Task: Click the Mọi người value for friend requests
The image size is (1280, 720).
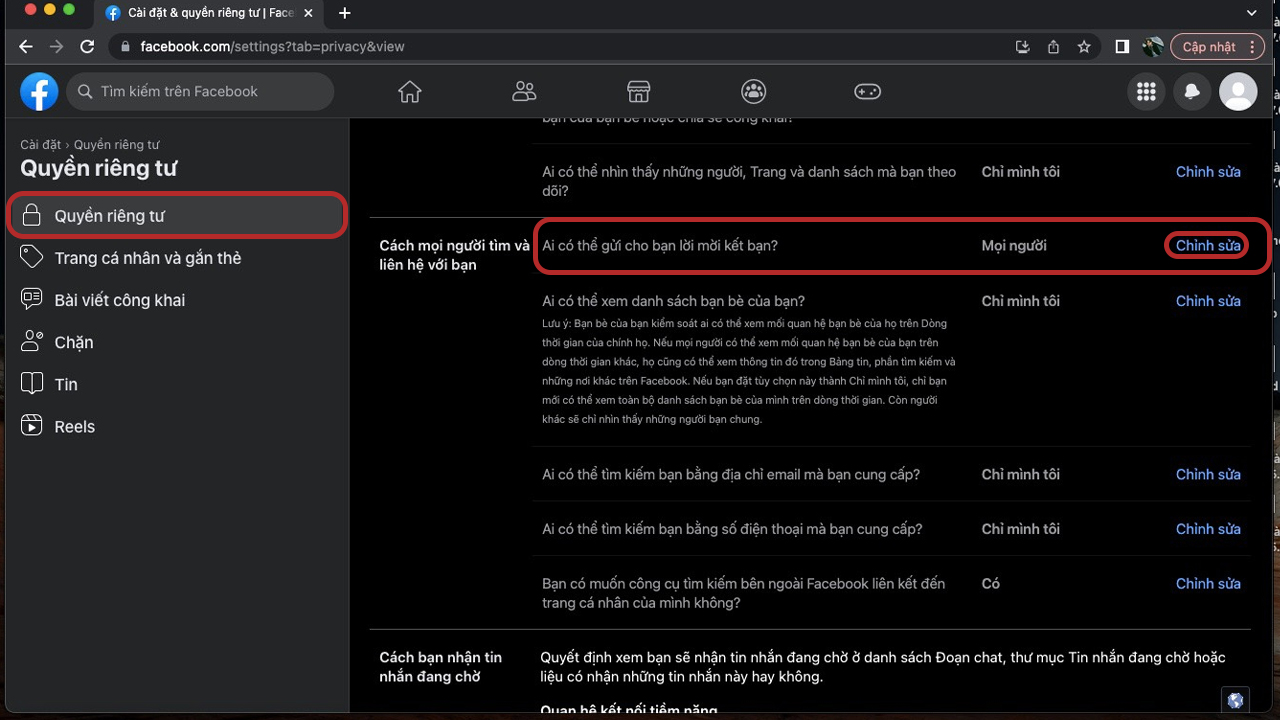Action: (x=1014, y=246)
